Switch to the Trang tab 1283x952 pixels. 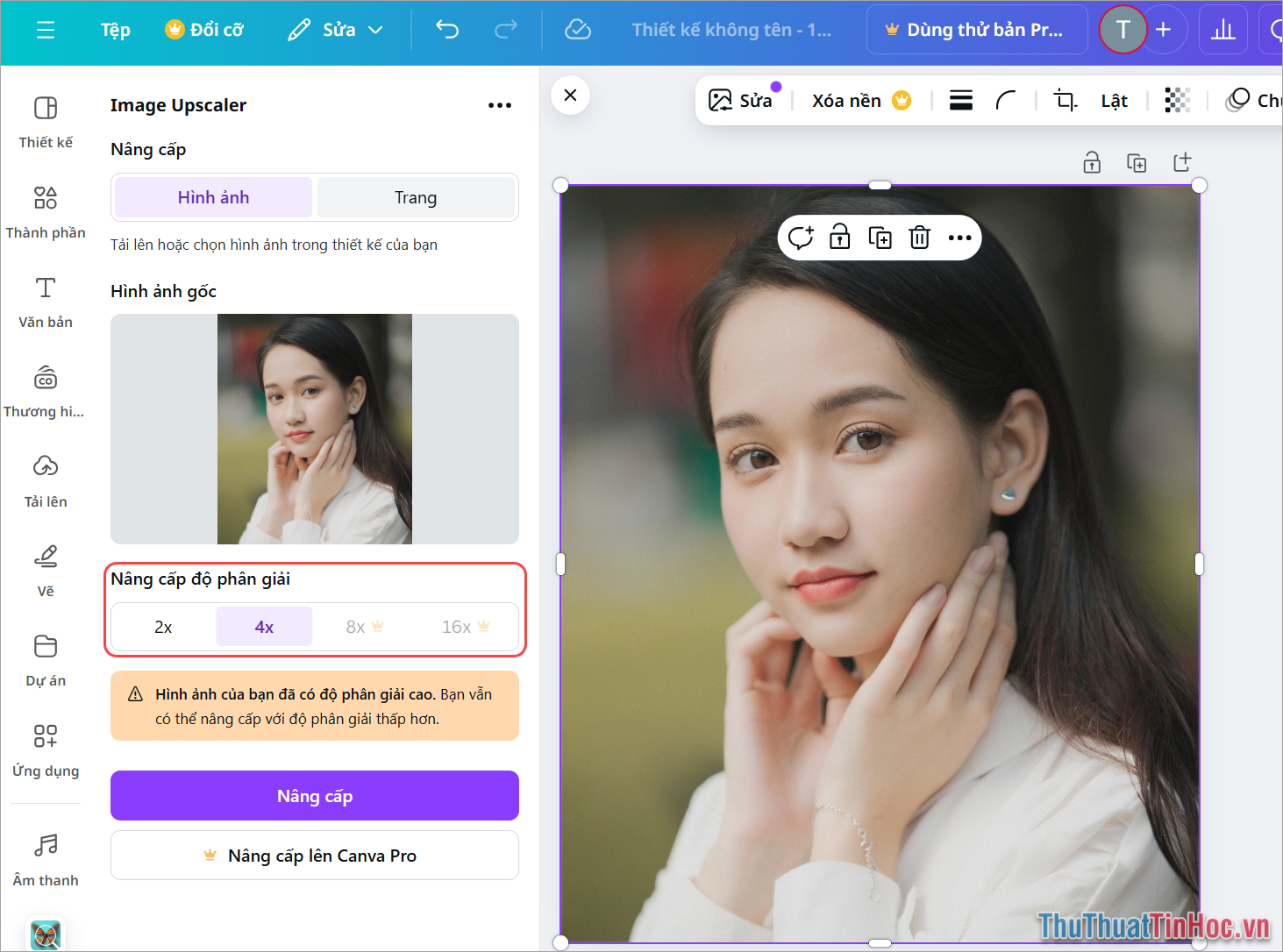pos(416,197)
